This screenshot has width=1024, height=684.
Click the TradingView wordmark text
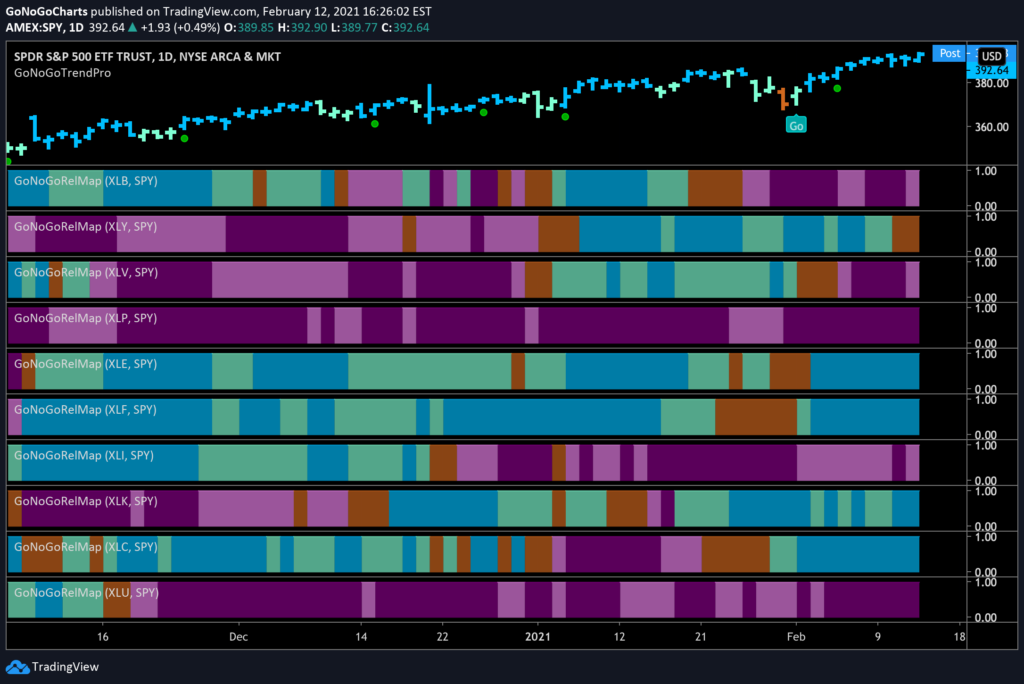tap(65, 667)
